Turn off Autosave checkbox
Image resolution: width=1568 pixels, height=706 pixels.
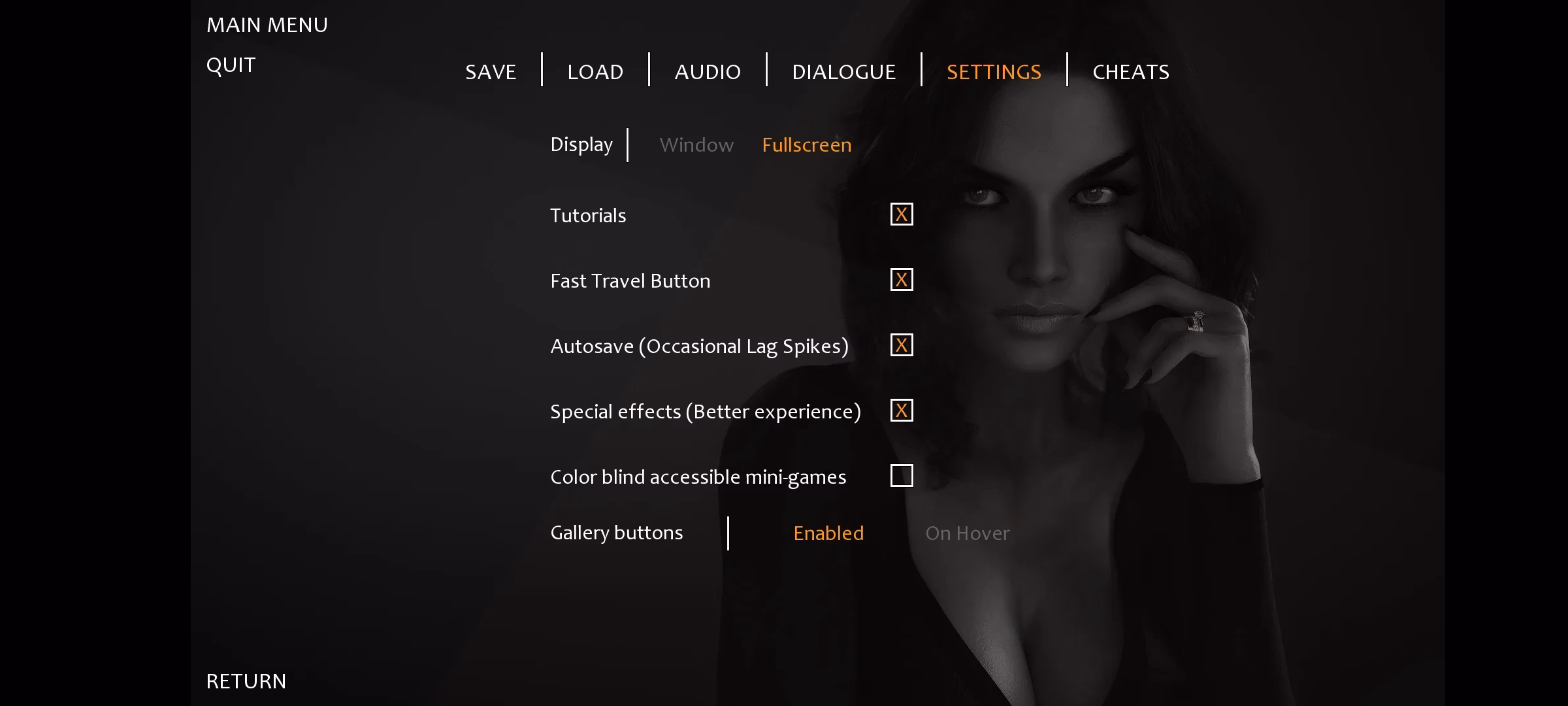coord(902,345)
